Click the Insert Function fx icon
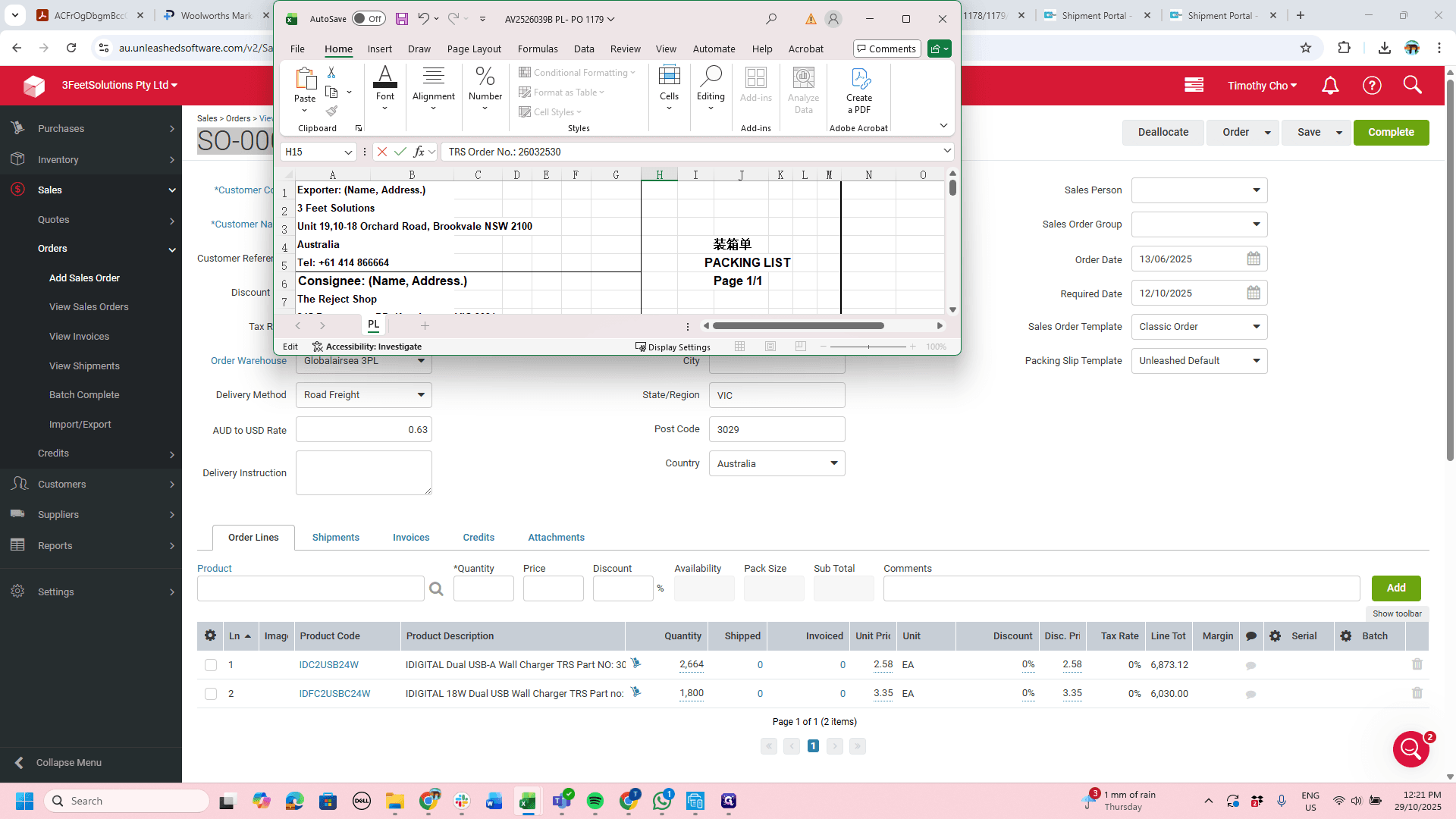The image size is (1456, 819). click(419, 152)
